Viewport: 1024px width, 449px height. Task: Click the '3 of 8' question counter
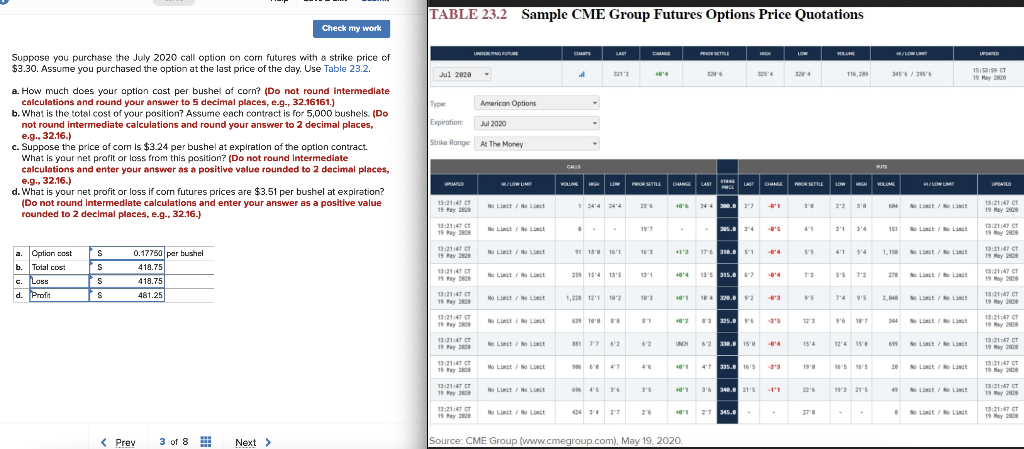tap(174, 442)
